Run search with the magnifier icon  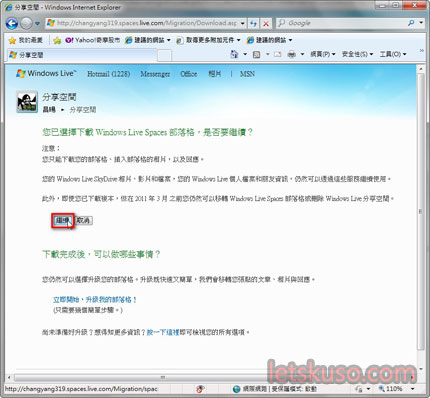click(x=411, y=23)
